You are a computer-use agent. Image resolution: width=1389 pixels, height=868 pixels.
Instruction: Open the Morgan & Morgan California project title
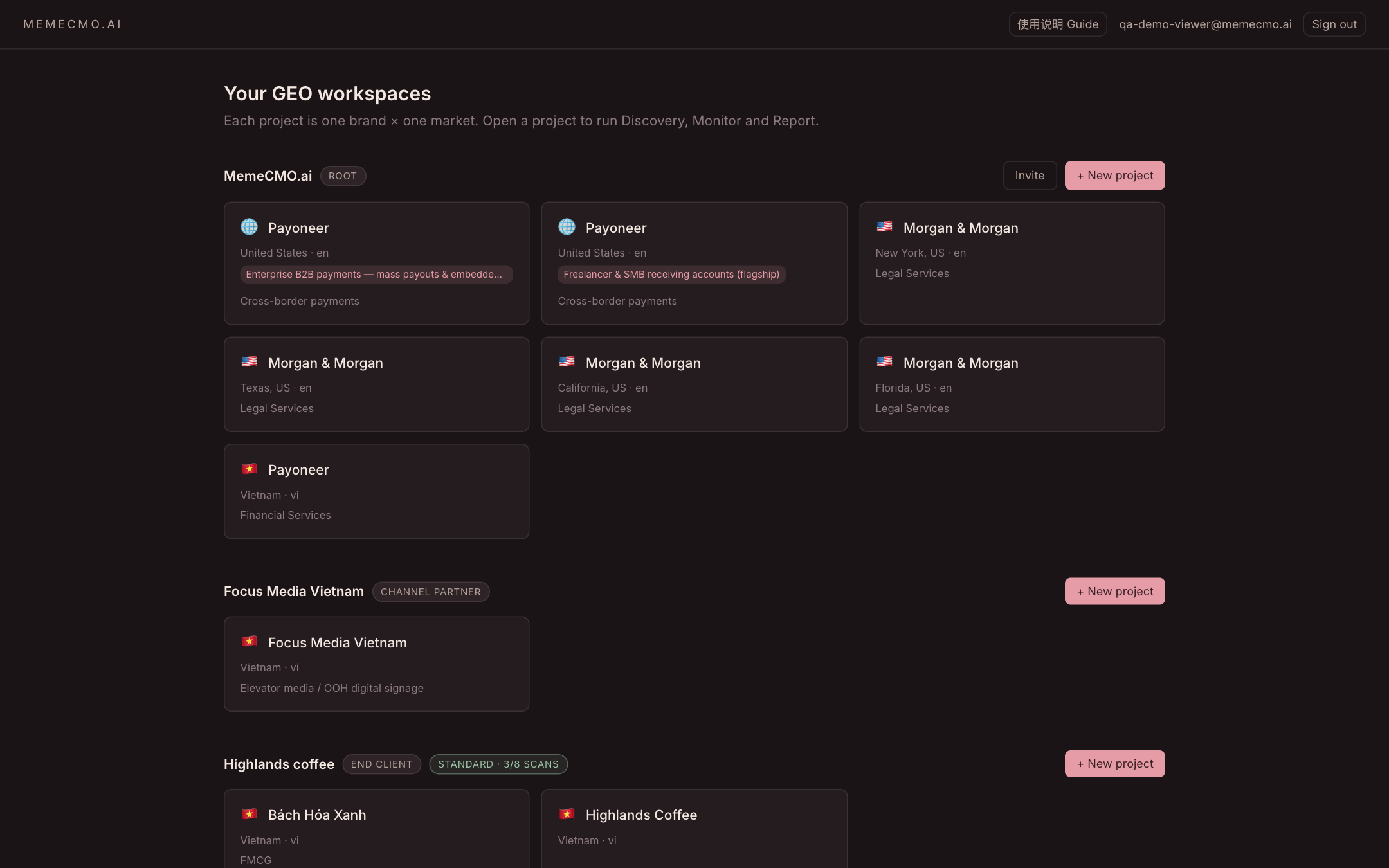643,363
